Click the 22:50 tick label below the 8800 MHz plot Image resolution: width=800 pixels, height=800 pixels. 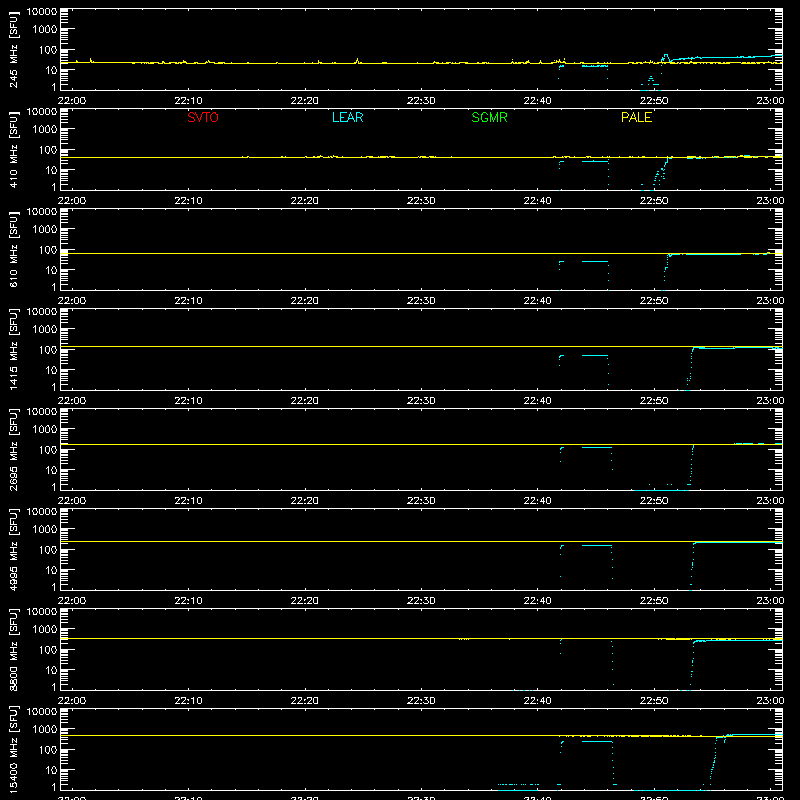[x=654, y=701]
